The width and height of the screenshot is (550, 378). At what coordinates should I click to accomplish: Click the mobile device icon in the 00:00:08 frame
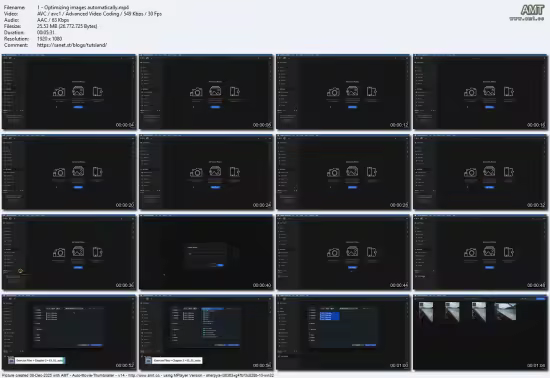point(234,92)
